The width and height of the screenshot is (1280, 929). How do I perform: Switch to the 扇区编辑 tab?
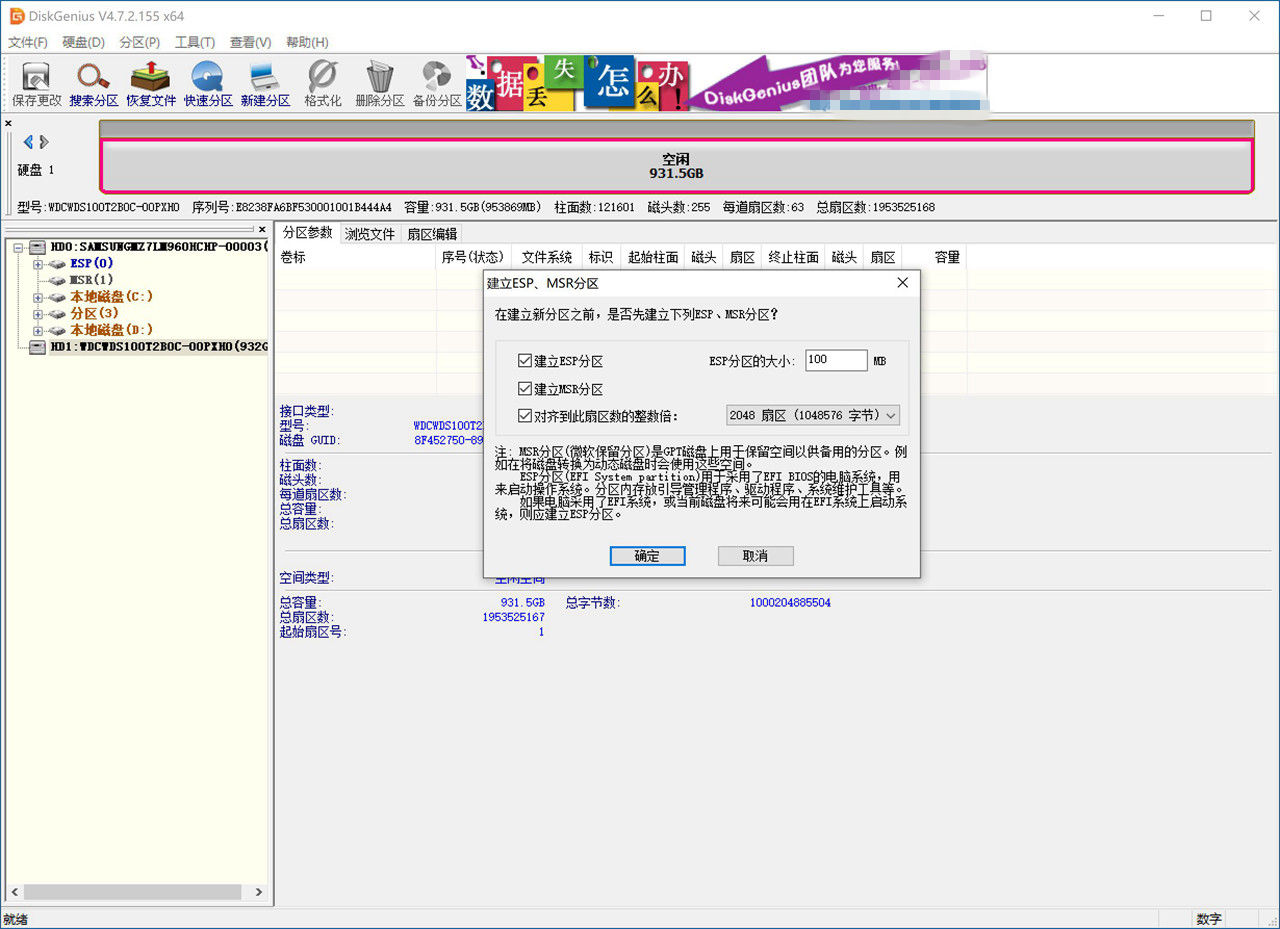click(432, 233)
